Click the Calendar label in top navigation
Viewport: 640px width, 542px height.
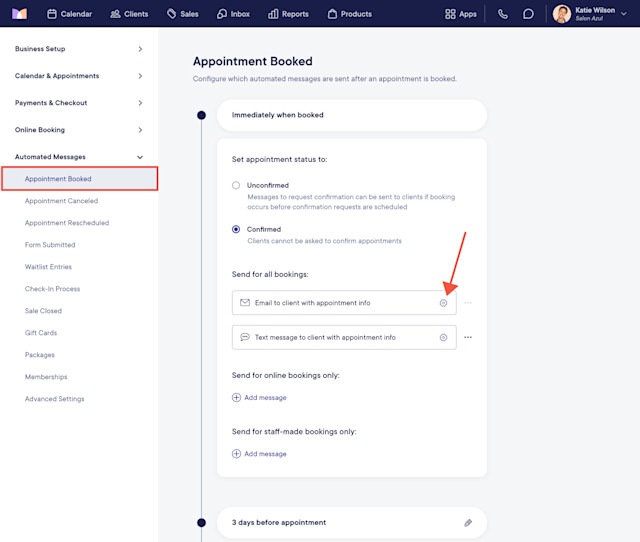pos(76,14)
